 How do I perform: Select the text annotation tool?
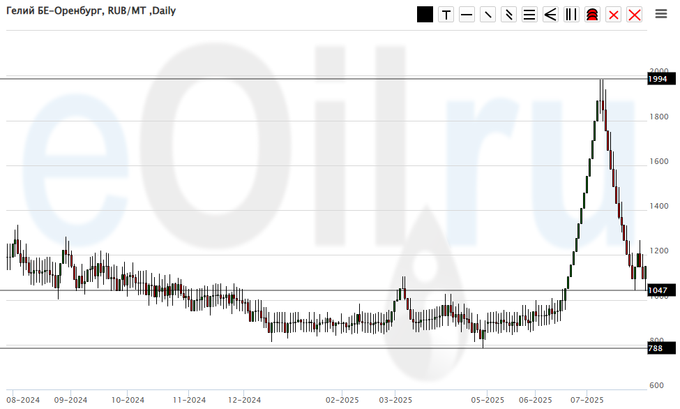(x=446, y=14)
